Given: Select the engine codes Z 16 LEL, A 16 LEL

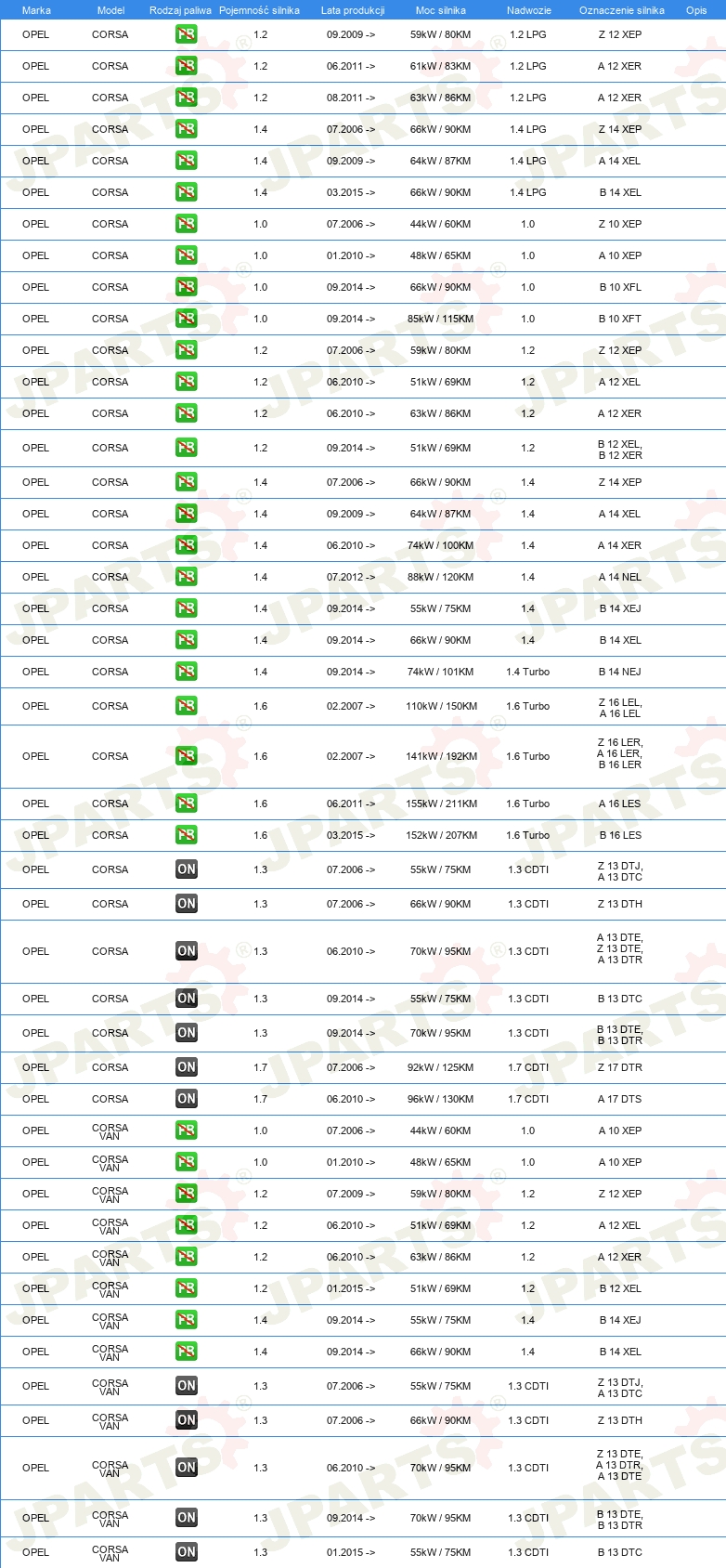Looking at the screenshot, I should pos(620,708).
